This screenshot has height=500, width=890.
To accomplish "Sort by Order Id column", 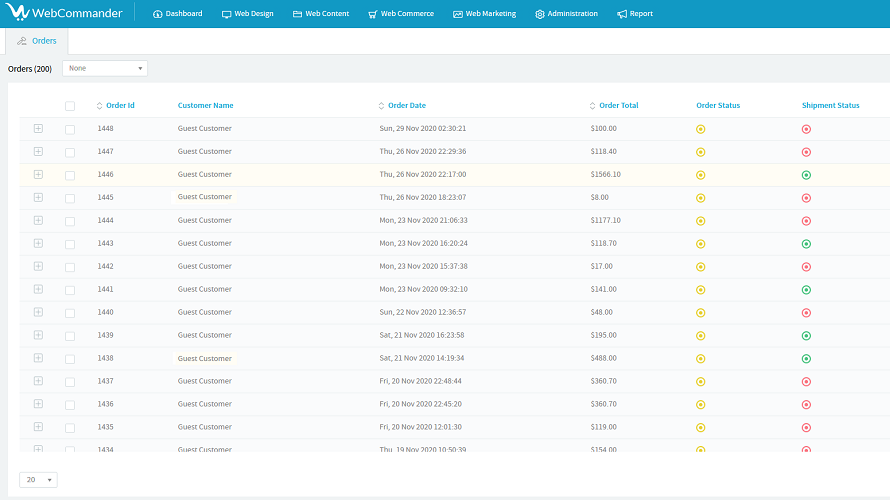I will [115, 106].
